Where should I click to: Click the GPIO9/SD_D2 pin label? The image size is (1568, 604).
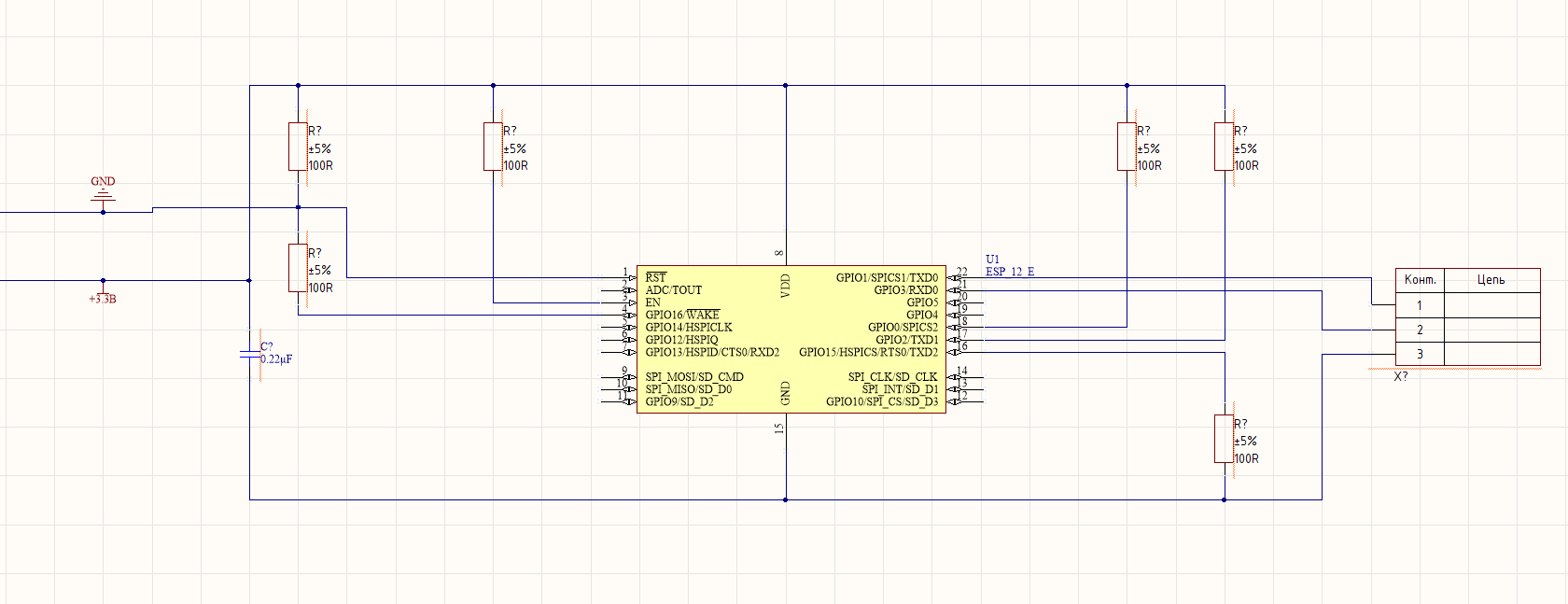tap(679, 401)
